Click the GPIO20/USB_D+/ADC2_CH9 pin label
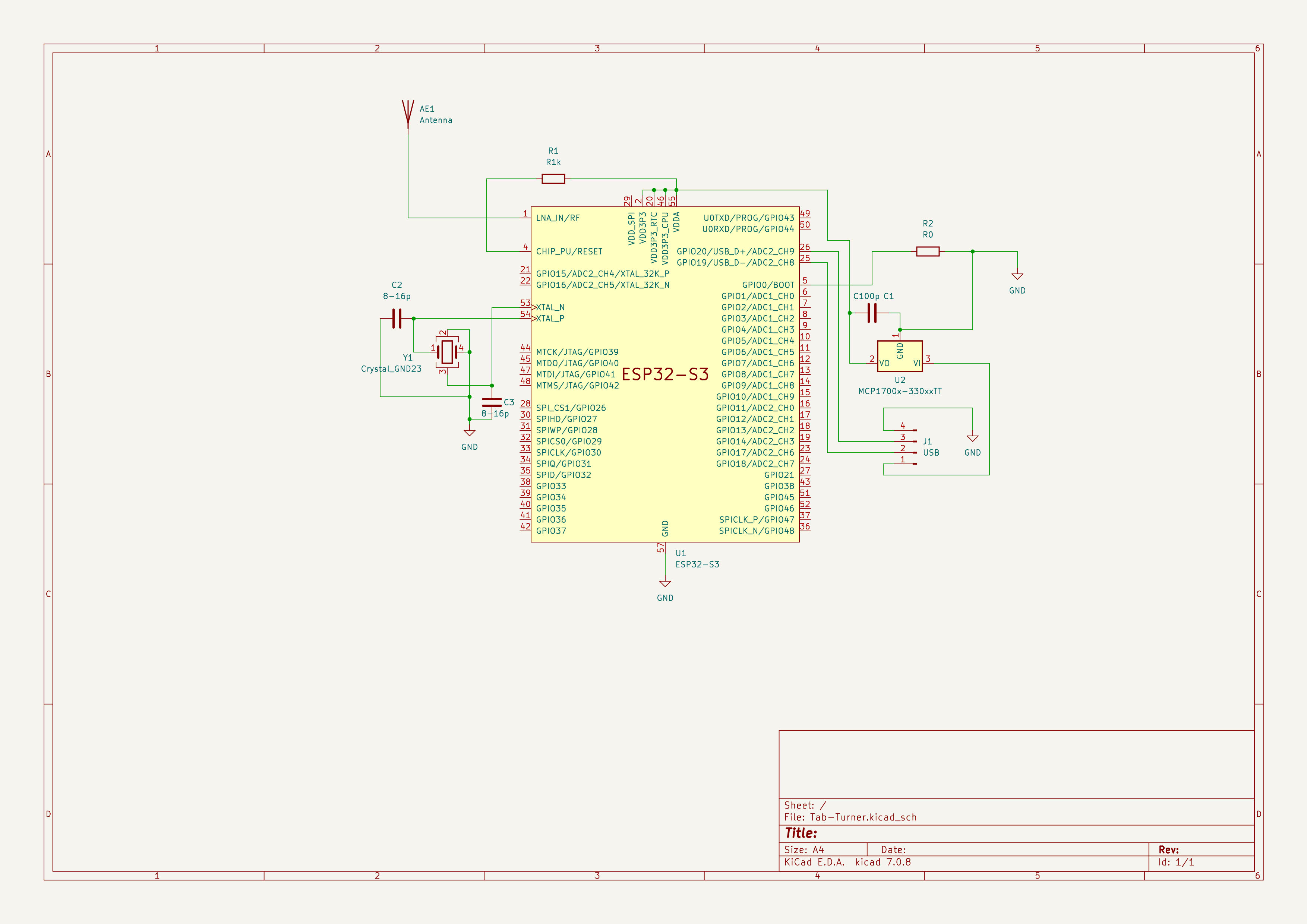 click(735, 251)
